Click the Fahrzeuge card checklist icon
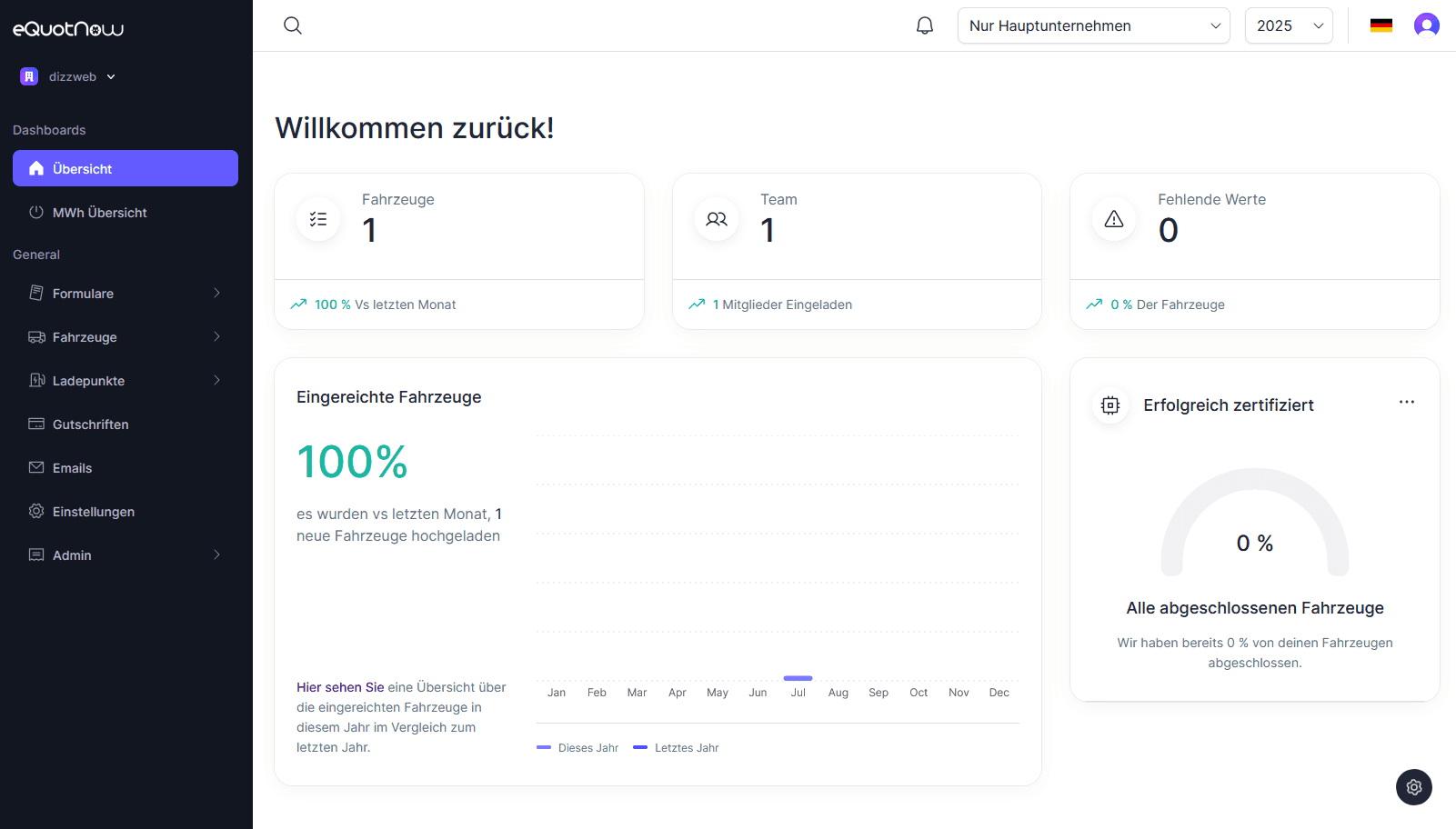Screen dimensions: 1456x829 tap(318, 219)
